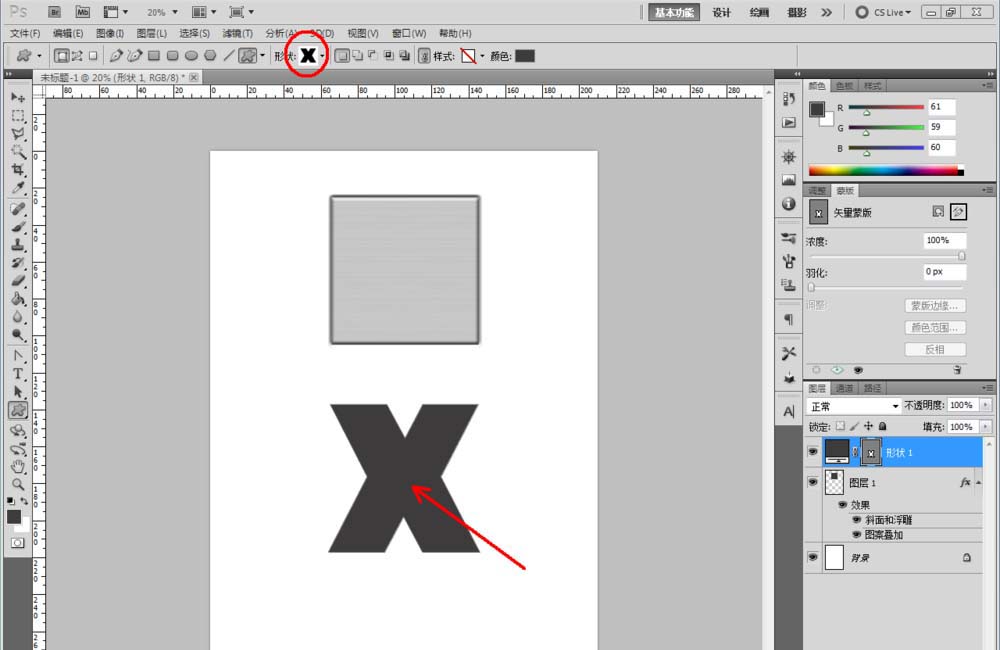This screenshot has height=650, width=1000.
Task: Select the History Brush tool
Action: (x=18, y=262)
